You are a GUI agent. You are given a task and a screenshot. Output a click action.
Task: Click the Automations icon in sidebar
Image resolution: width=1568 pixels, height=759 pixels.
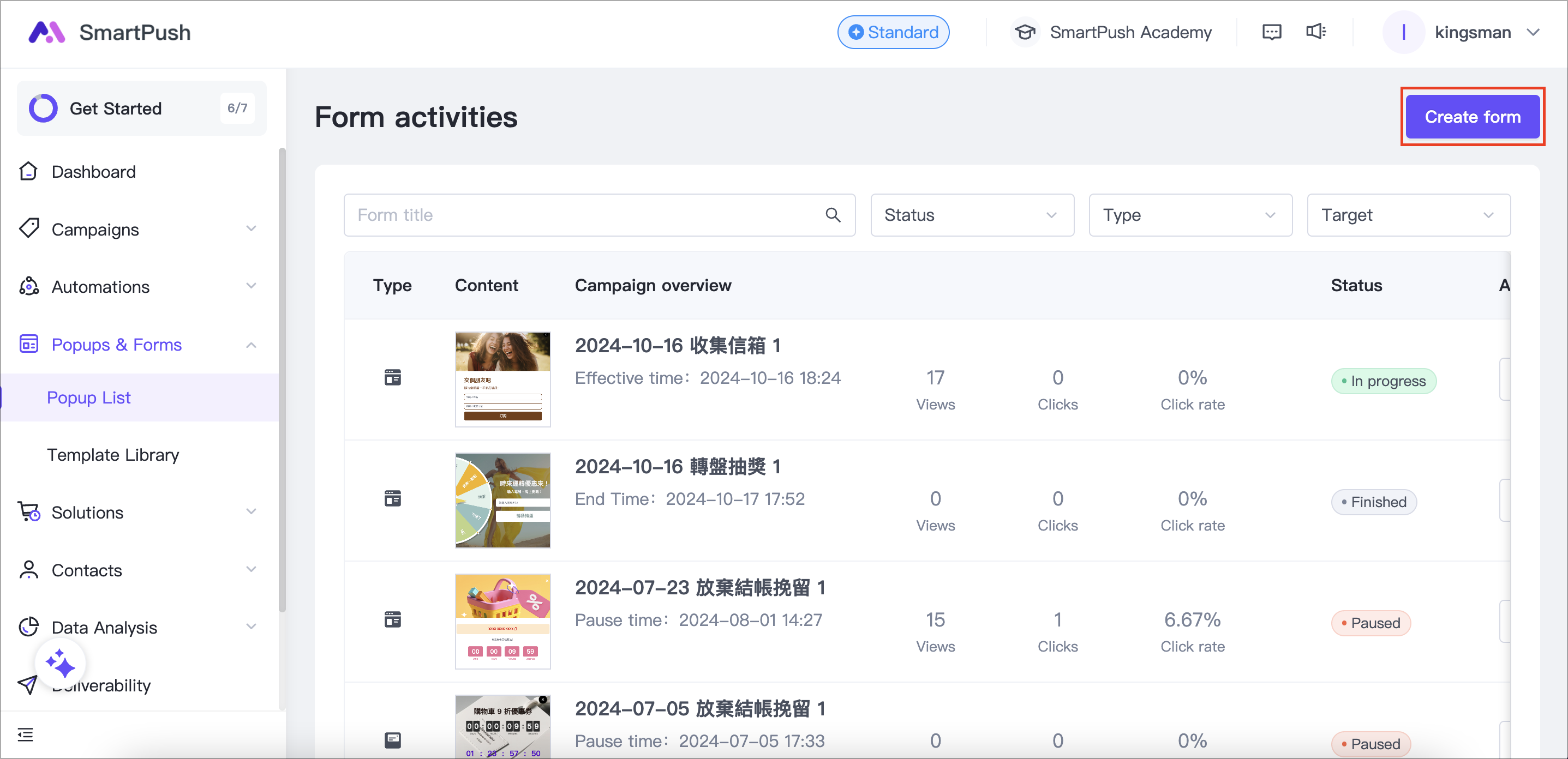pyautogui.click(x=28, y=286)
